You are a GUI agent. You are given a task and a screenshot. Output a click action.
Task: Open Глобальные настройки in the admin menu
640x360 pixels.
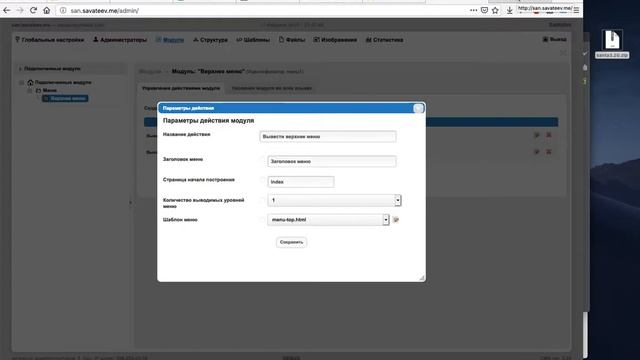click(x=49, y=40)
